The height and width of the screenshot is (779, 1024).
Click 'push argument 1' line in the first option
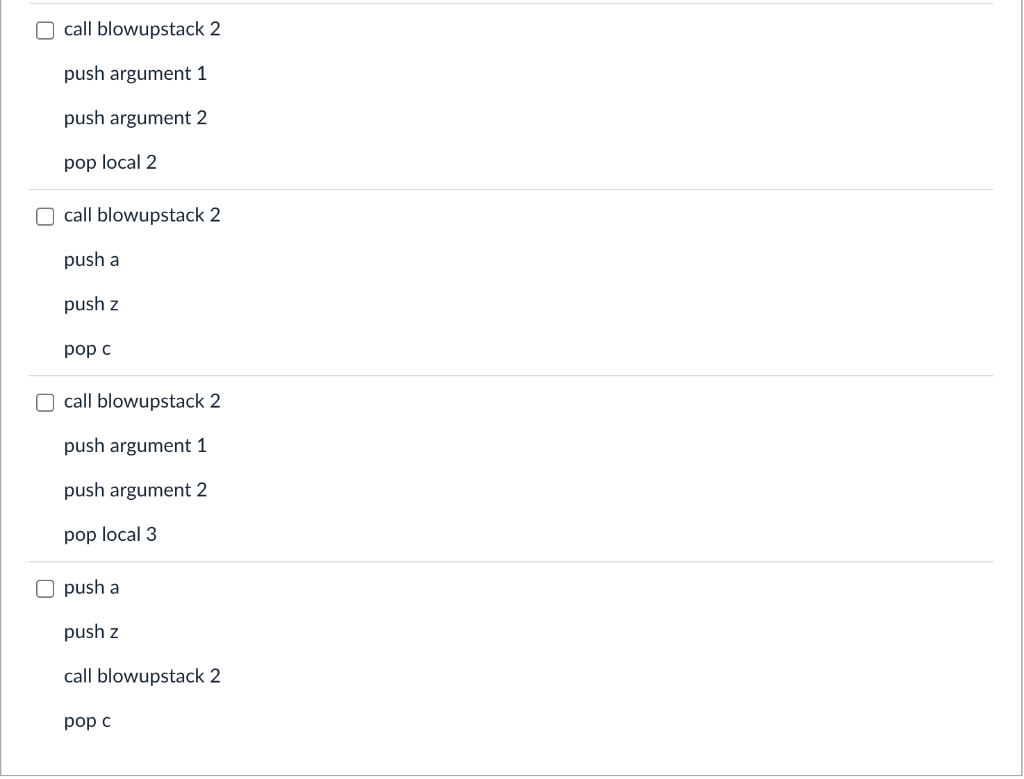point(135,74)
